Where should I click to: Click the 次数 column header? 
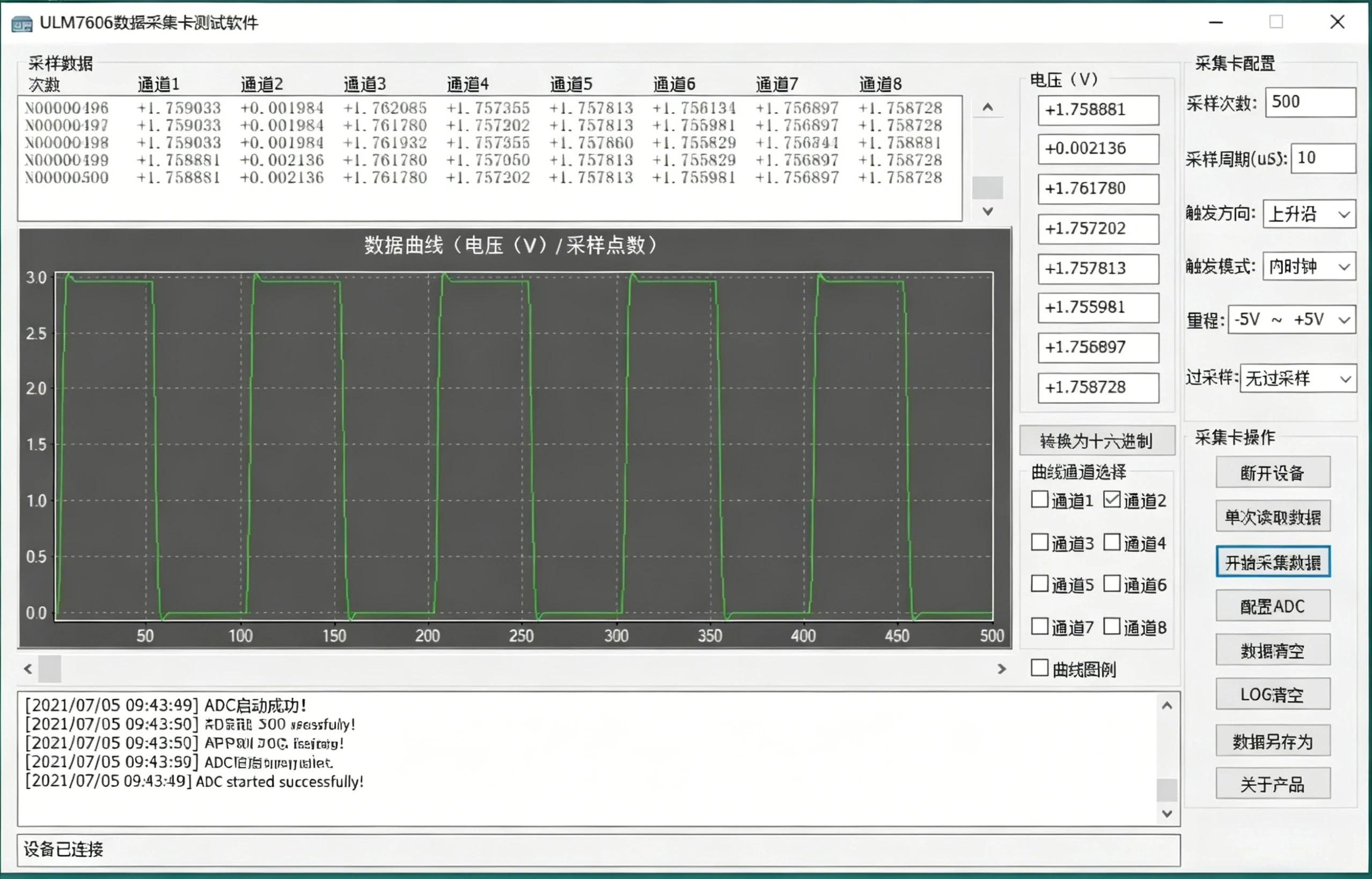coord(45,85)
